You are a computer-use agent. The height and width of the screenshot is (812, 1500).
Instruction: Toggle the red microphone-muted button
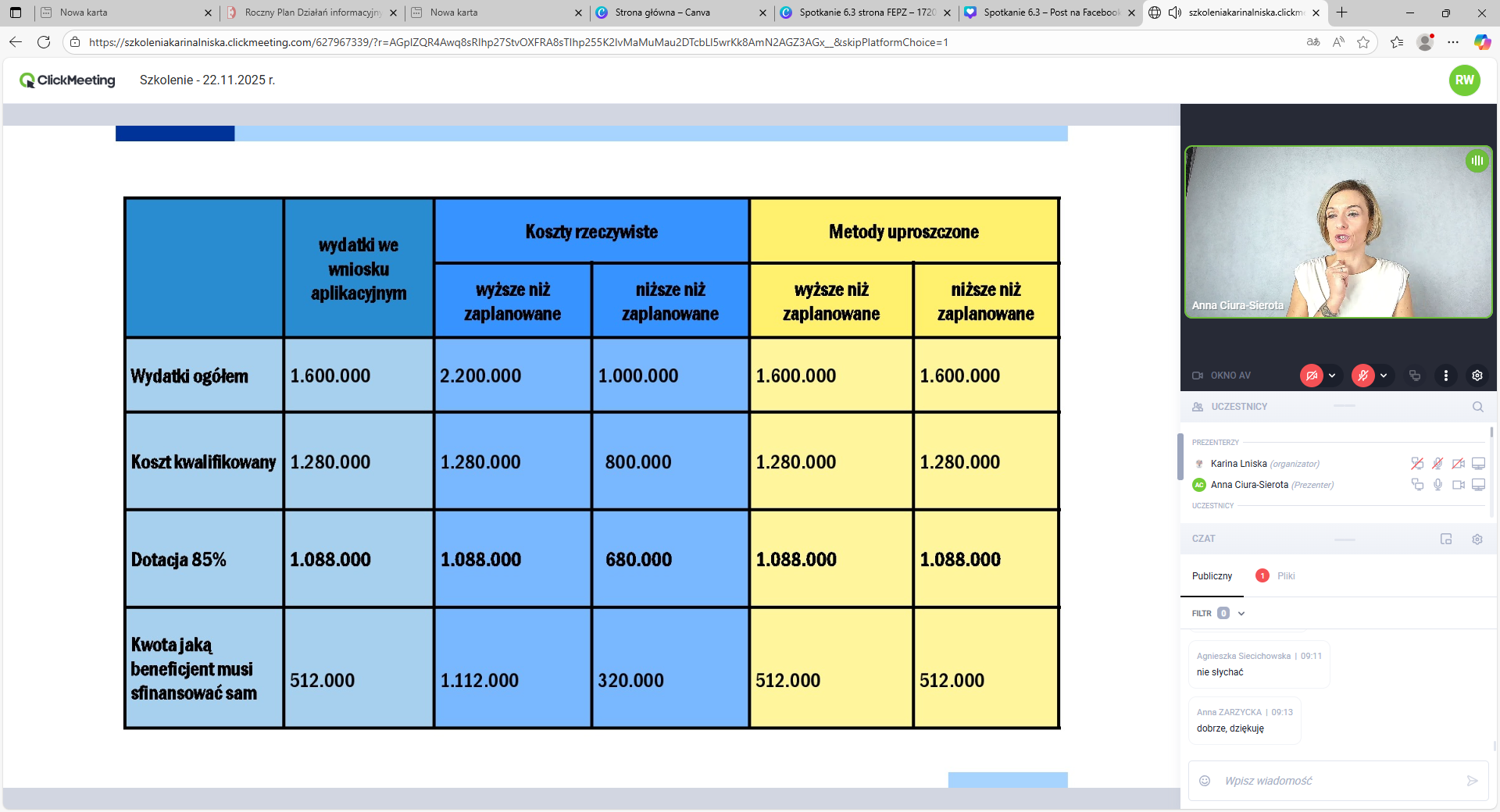pyautogui.click(x=1362, y=376)
